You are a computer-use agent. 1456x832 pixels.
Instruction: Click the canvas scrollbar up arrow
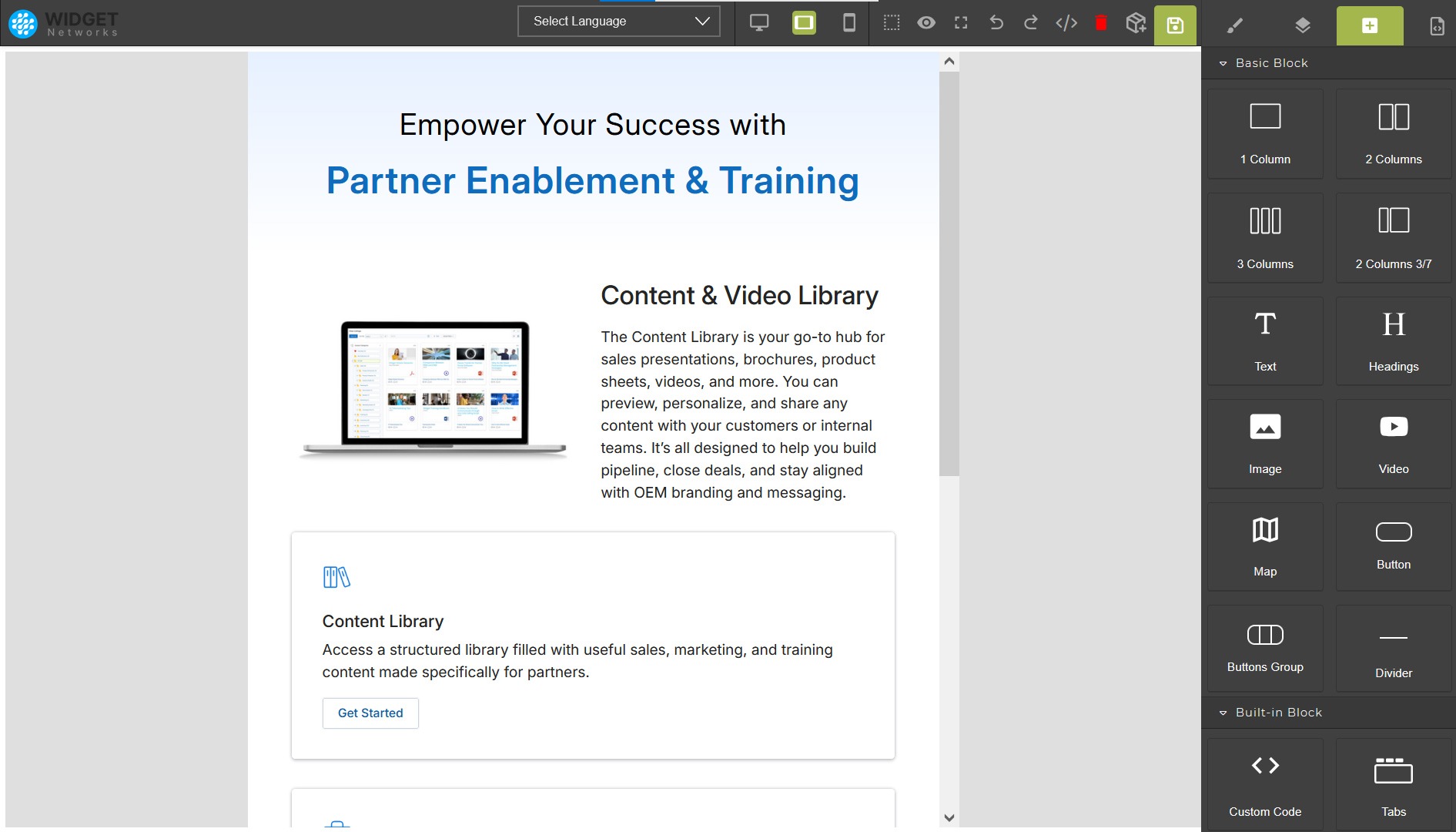[x=949, y=62]
